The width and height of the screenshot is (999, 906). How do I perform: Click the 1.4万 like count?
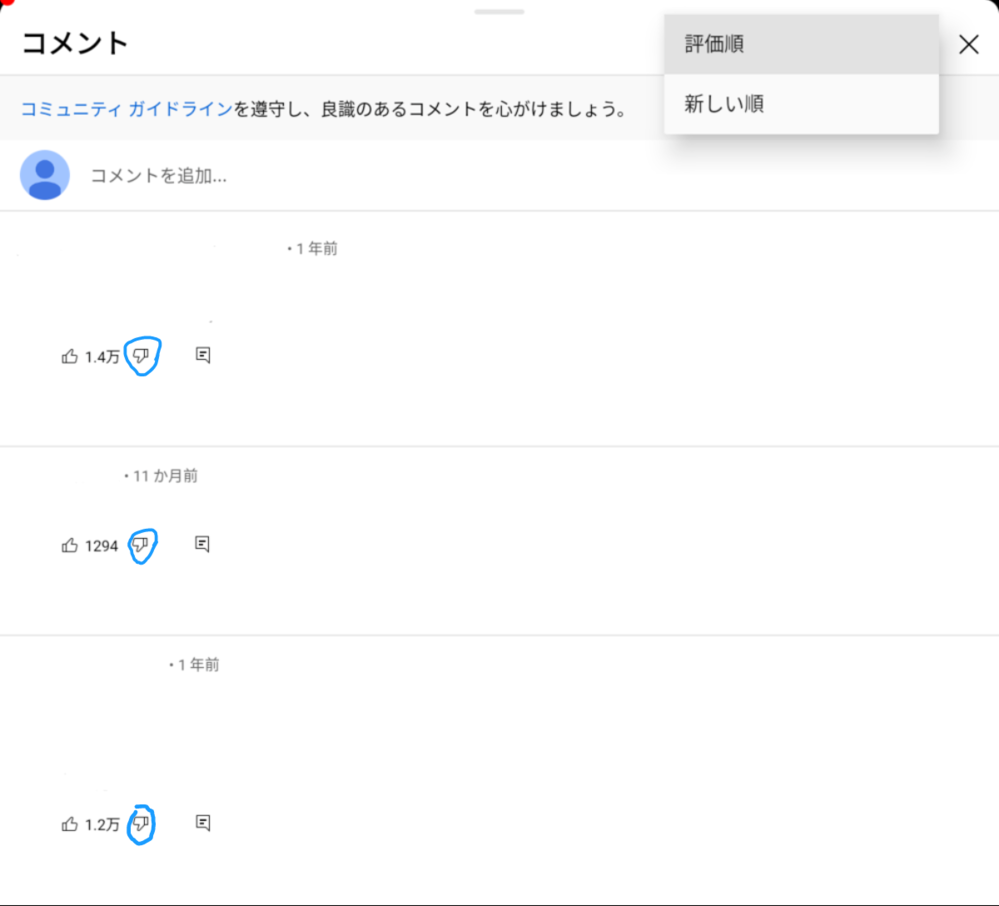103,357
